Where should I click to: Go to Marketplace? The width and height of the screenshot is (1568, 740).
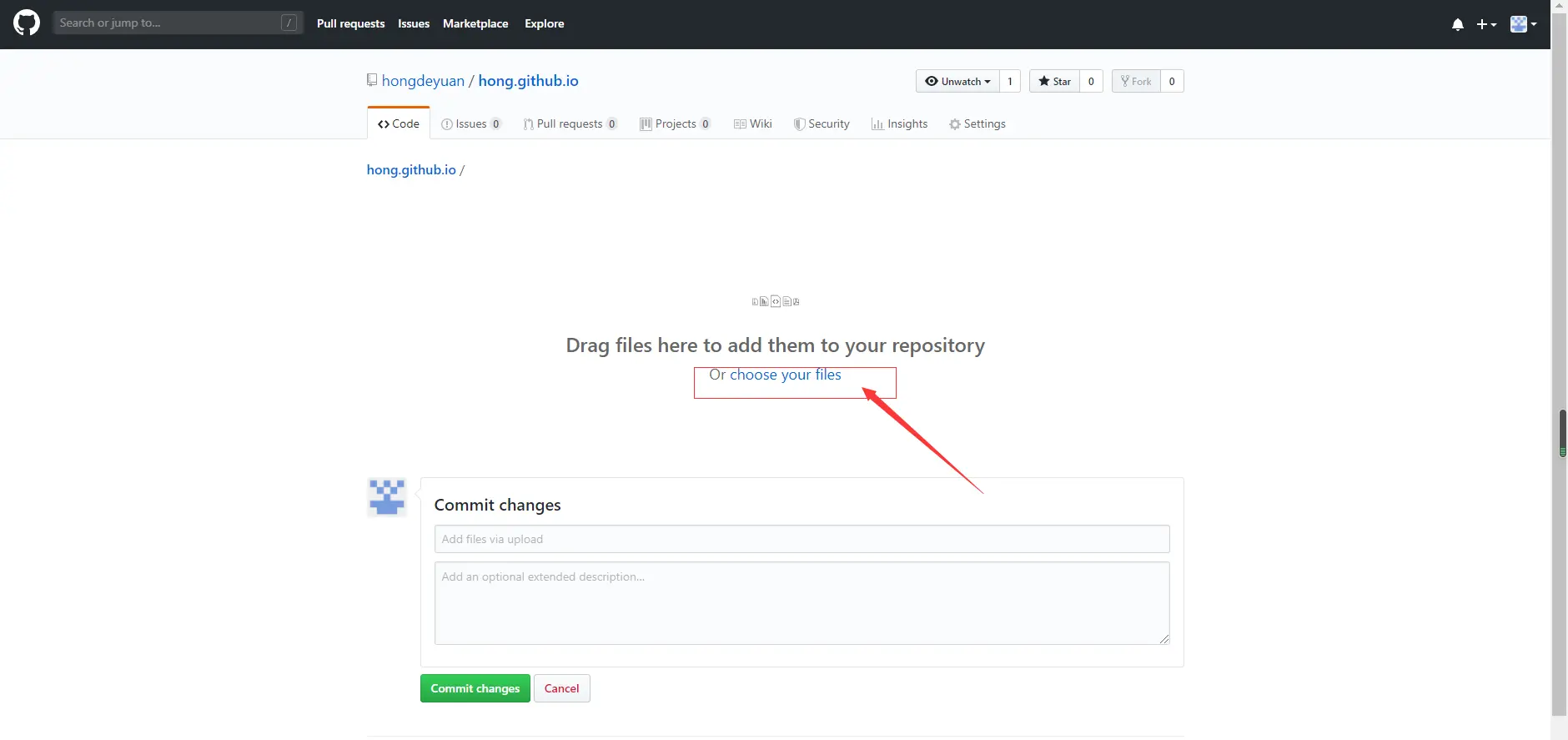tap(475, 23)
